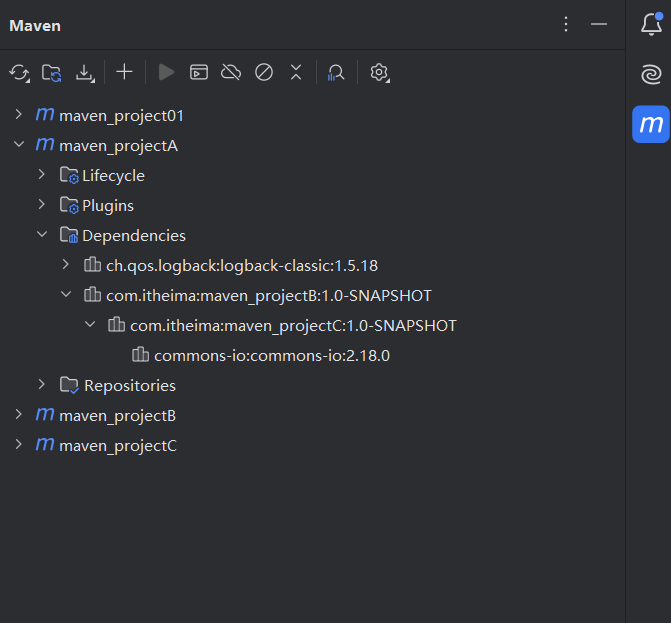This screenshot has height=623, width=671.
Task: Open Maven settings gear icon
Action: coord(380,73)
